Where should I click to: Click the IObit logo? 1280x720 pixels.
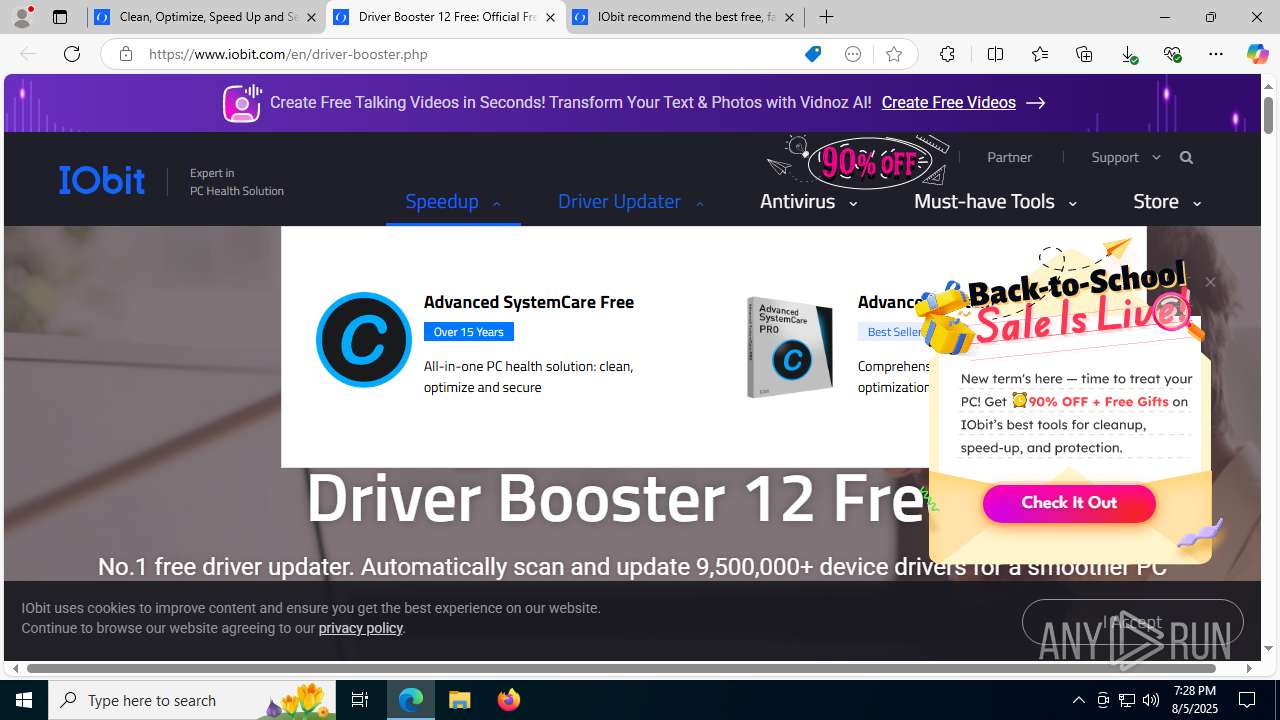[x=102, y=180]
